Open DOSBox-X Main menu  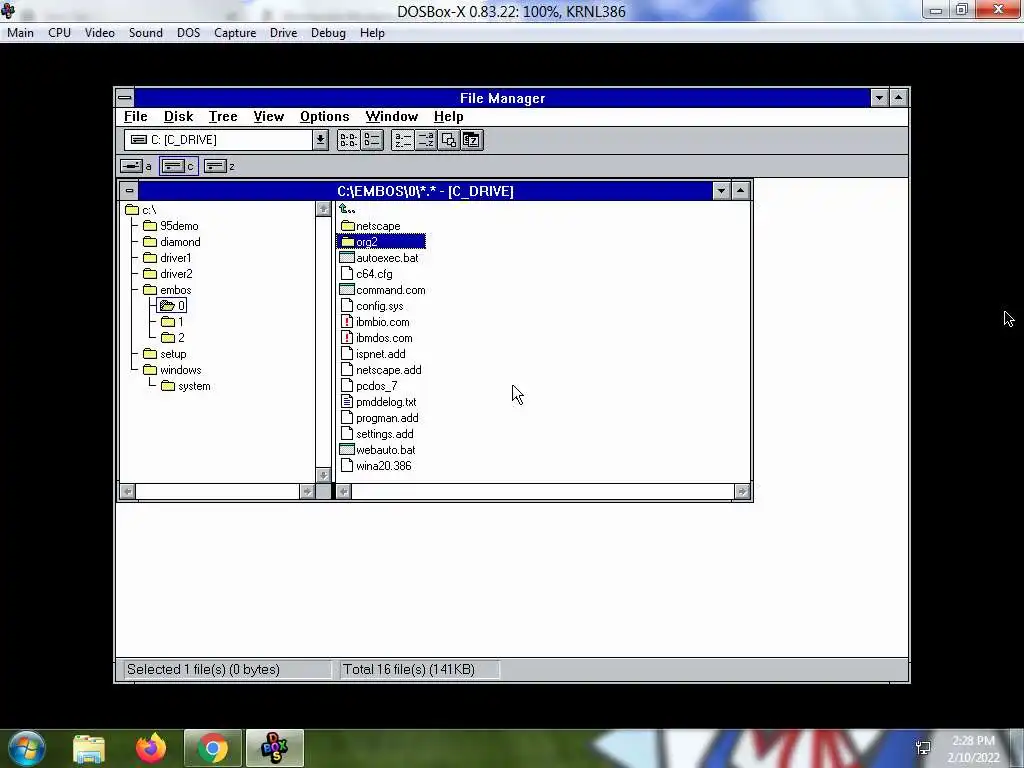(x=20, y=33)
